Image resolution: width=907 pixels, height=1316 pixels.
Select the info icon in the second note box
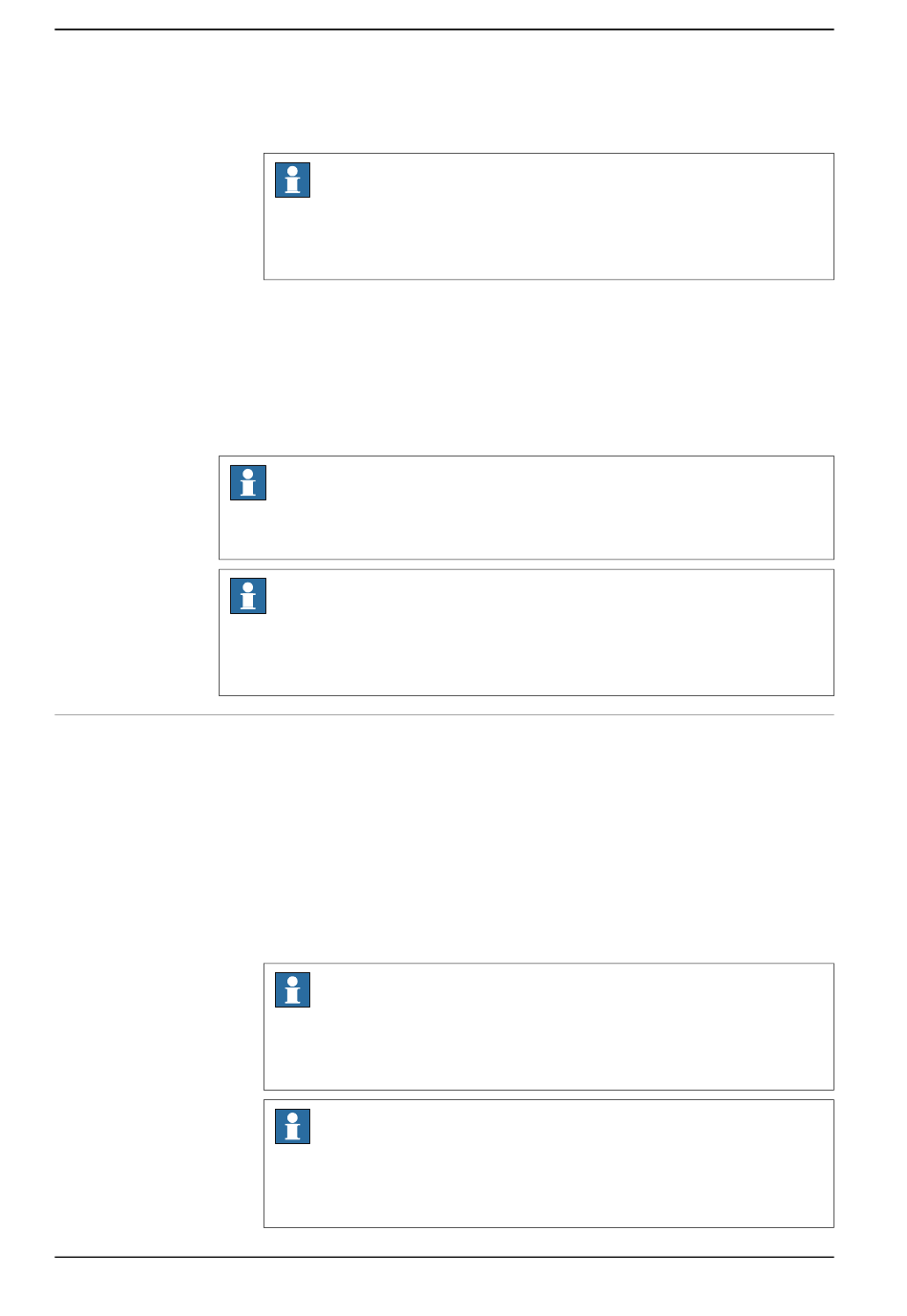(x=248, y=482)
